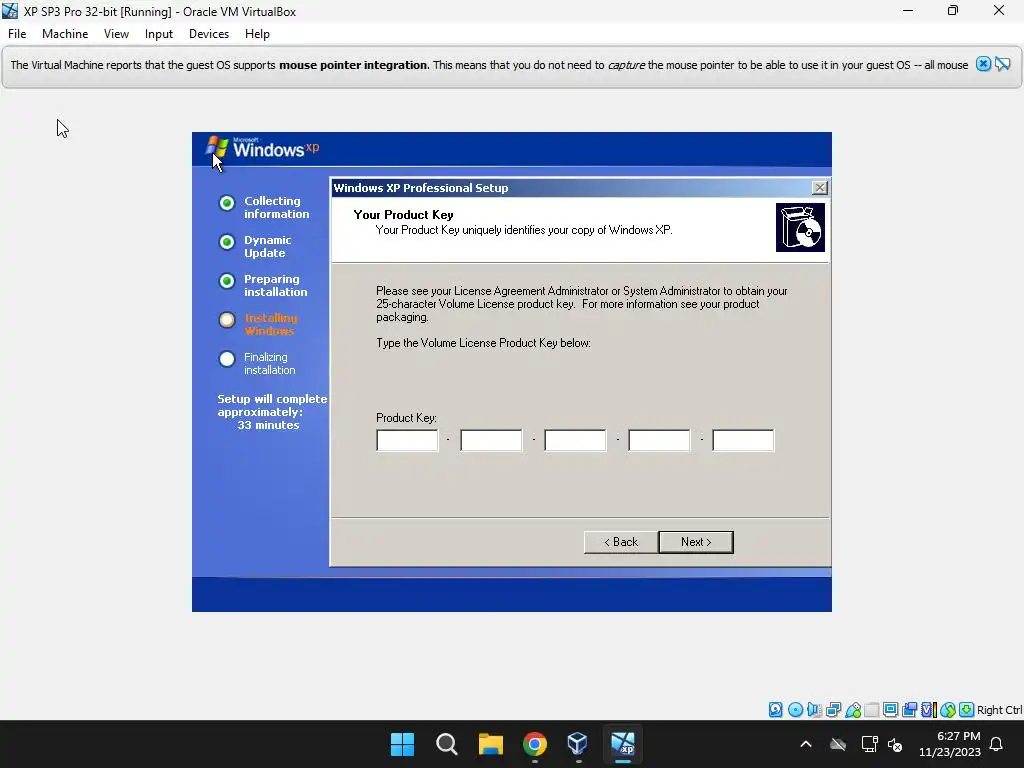
Task: Click the 'Your Product Key' heading
Action: (x=403, y=215)
